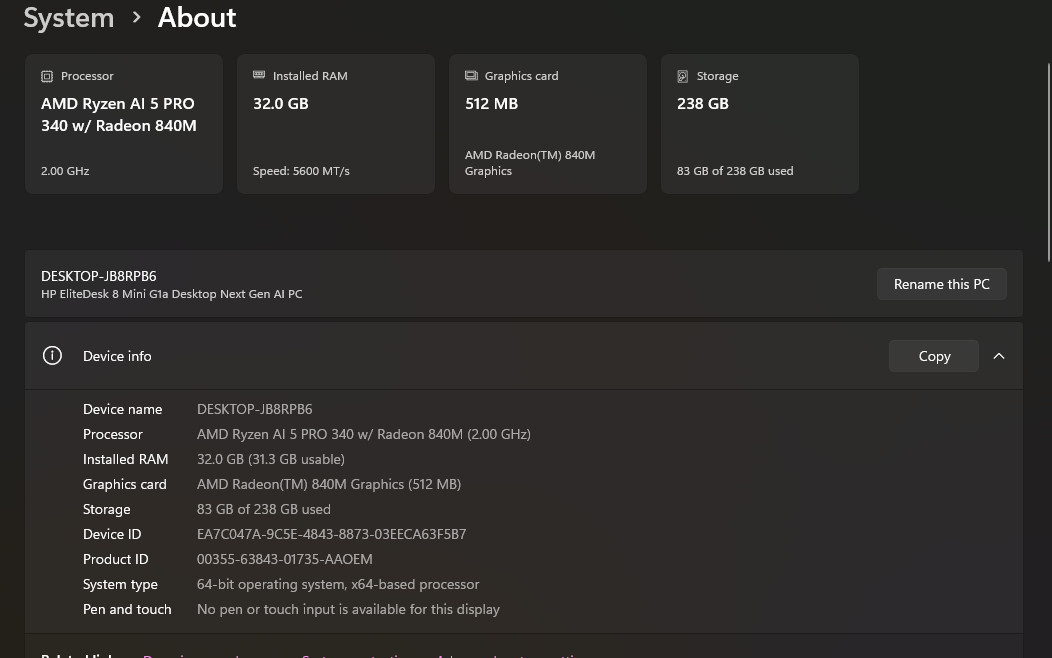Click the Product ID row label
Screen dimensions: 1052x658
[115, 559]
